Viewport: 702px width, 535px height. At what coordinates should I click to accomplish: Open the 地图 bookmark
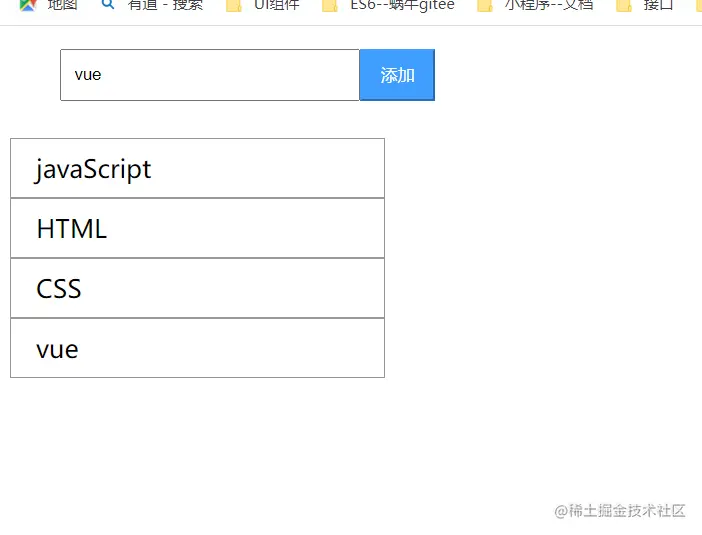click(x=48, y=5)
